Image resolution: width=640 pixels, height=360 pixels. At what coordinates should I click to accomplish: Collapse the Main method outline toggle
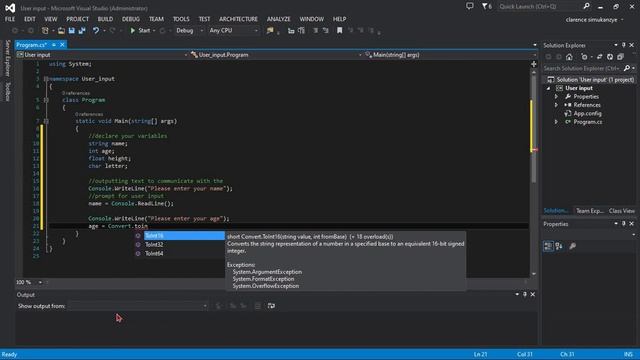(46, 121)
